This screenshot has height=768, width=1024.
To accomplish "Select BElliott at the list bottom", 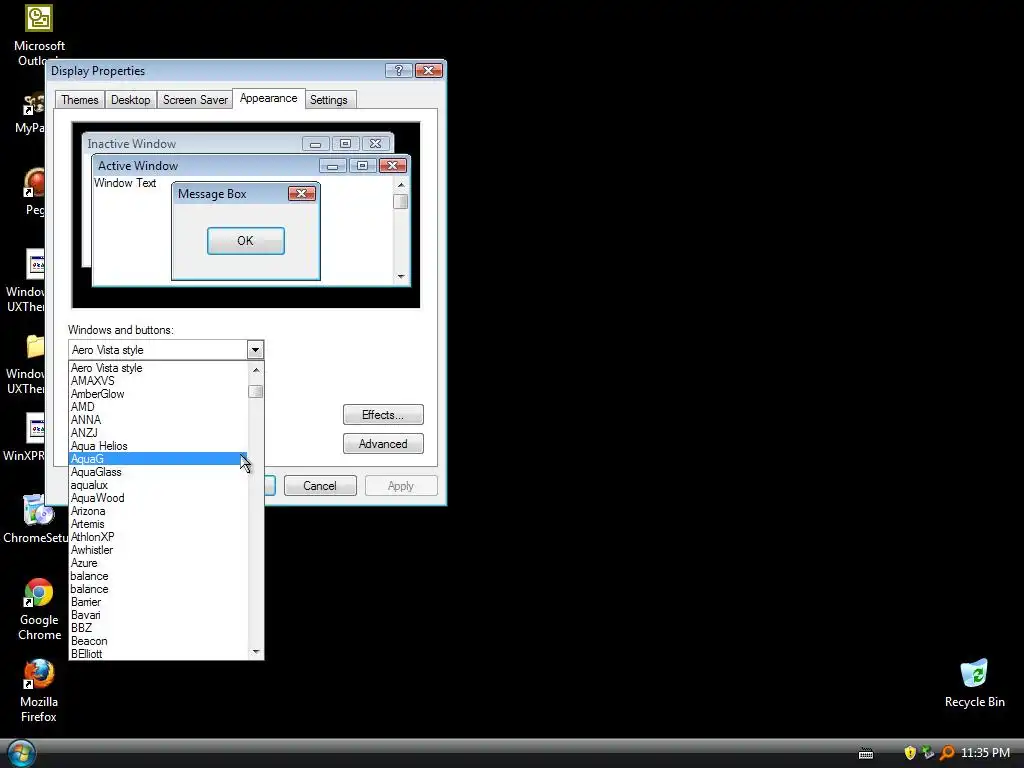I will 158,654.
